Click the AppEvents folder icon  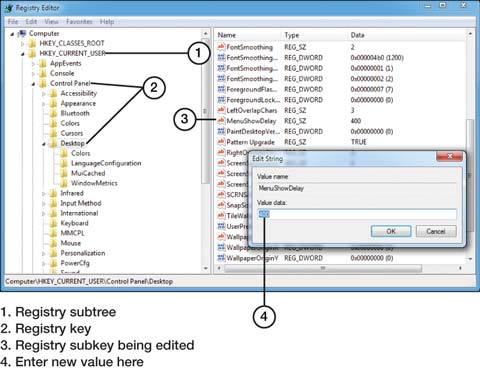coord(43,63)
